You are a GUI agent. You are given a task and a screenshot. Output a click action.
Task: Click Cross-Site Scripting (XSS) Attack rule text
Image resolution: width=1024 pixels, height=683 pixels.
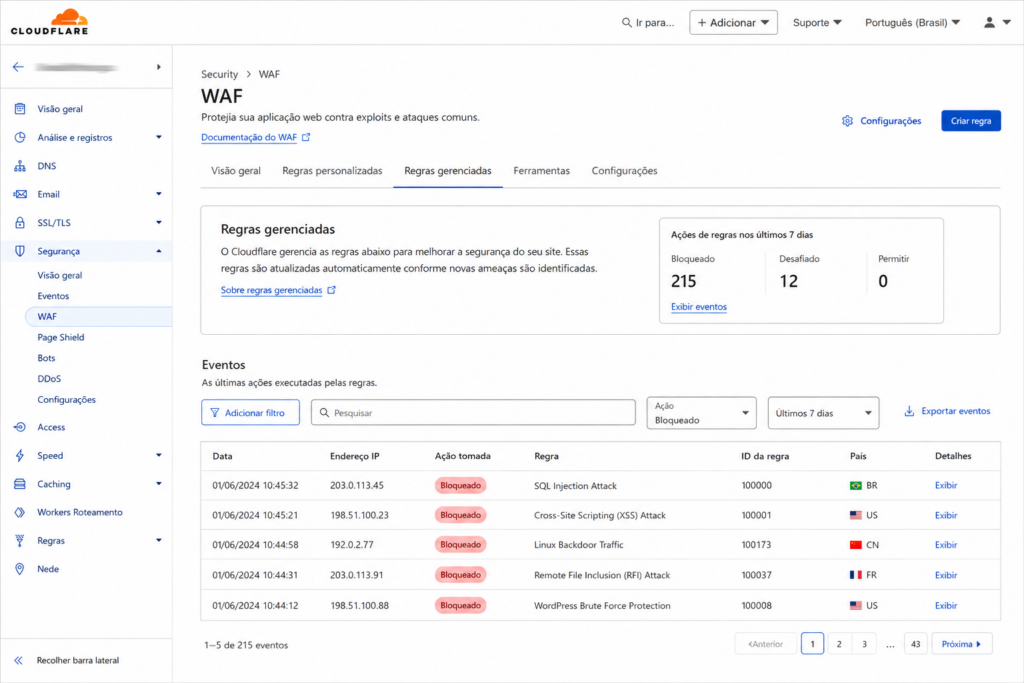point(600,515)
